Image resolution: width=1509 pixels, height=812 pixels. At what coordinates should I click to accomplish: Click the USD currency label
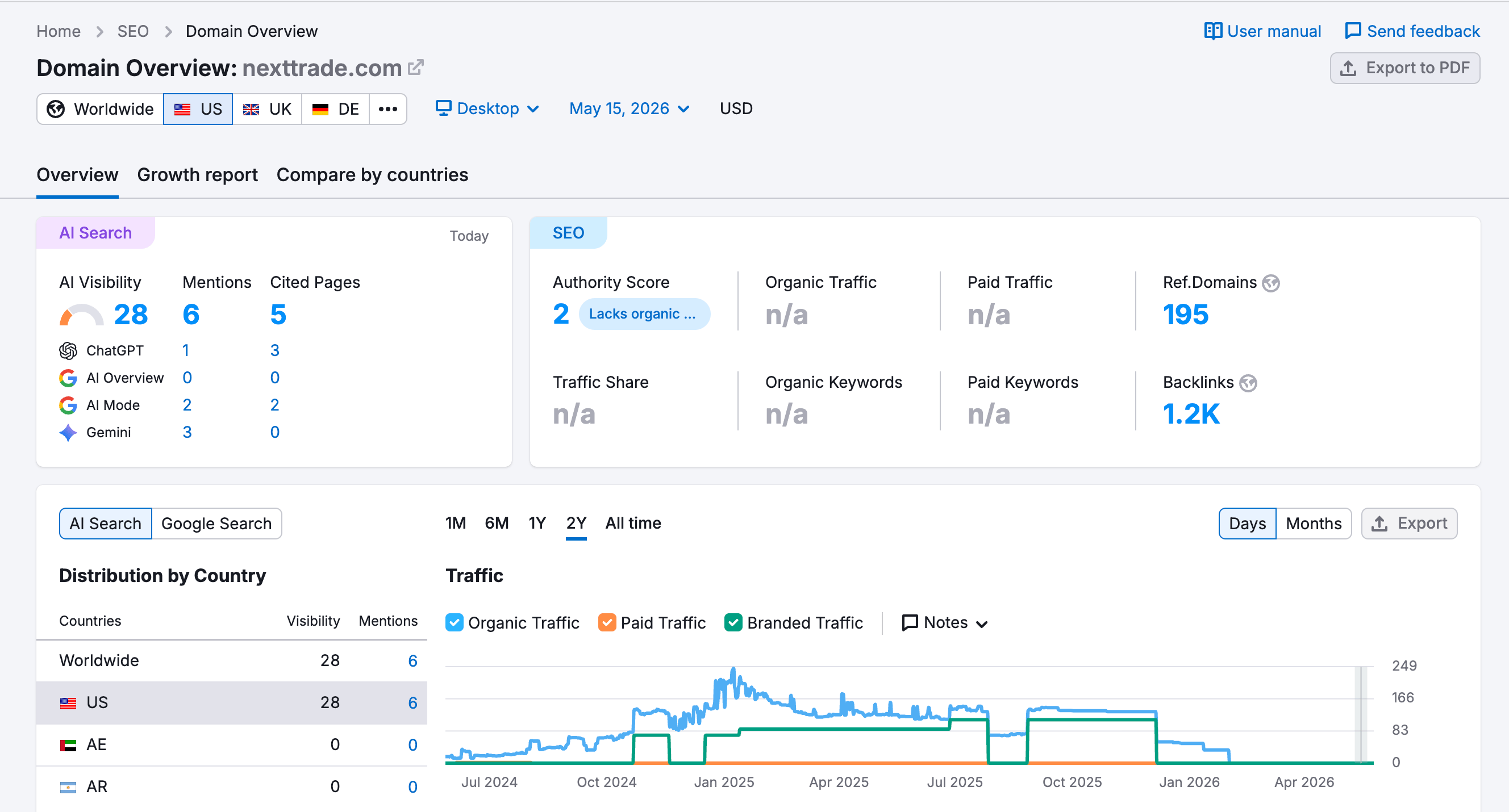point(736,109)
